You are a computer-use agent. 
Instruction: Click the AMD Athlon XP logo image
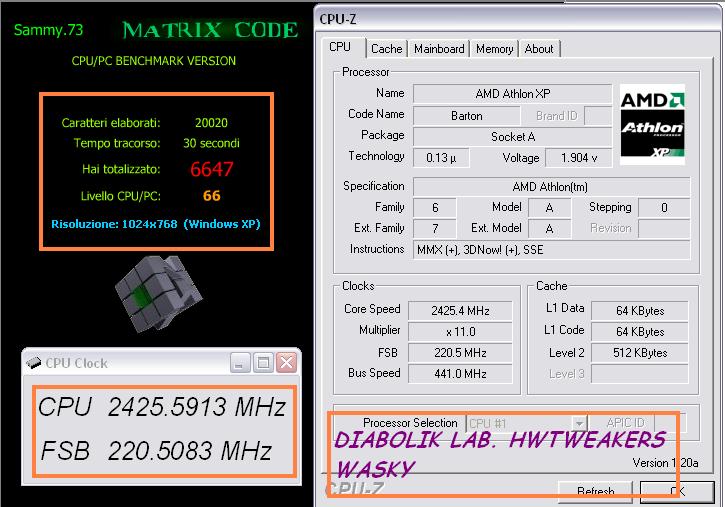[x=652, y=124]
